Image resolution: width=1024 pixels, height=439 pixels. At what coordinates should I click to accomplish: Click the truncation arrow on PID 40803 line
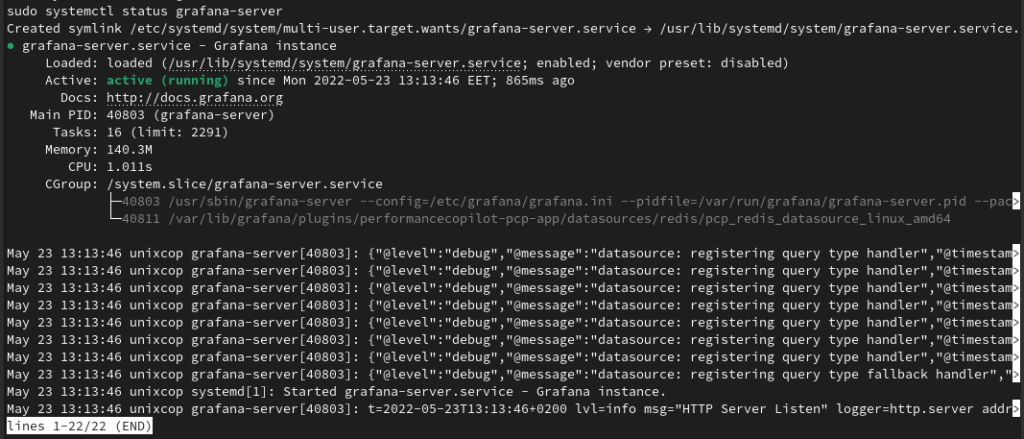(1015, 201)
